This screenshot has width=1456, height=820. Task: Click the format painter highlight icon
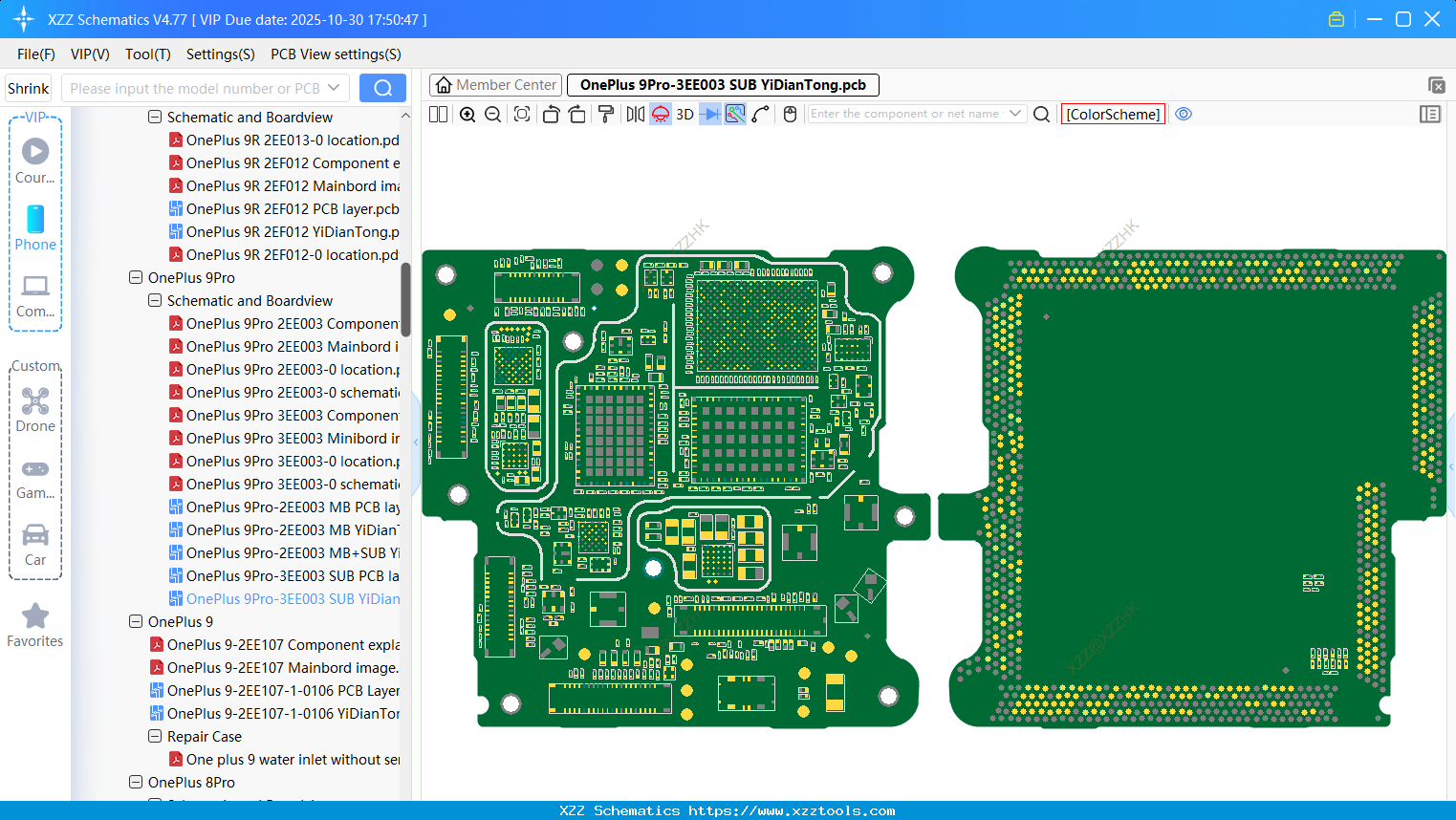tap(606, 115)
